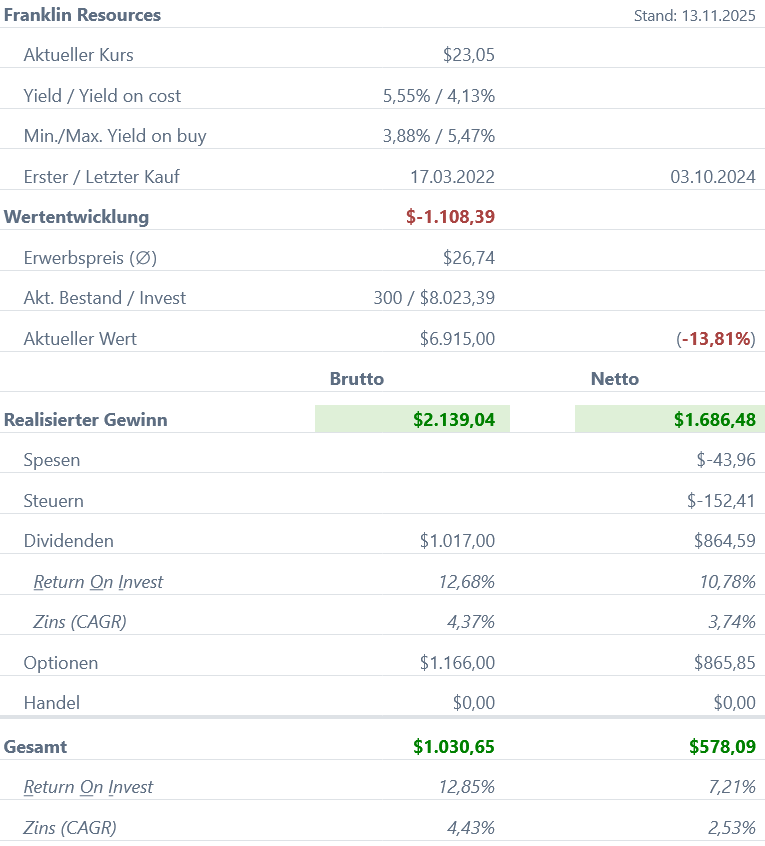Click the last purchase date 03.10.2024
The width and height of the screenshot is (765, 846).
(712, 177)
